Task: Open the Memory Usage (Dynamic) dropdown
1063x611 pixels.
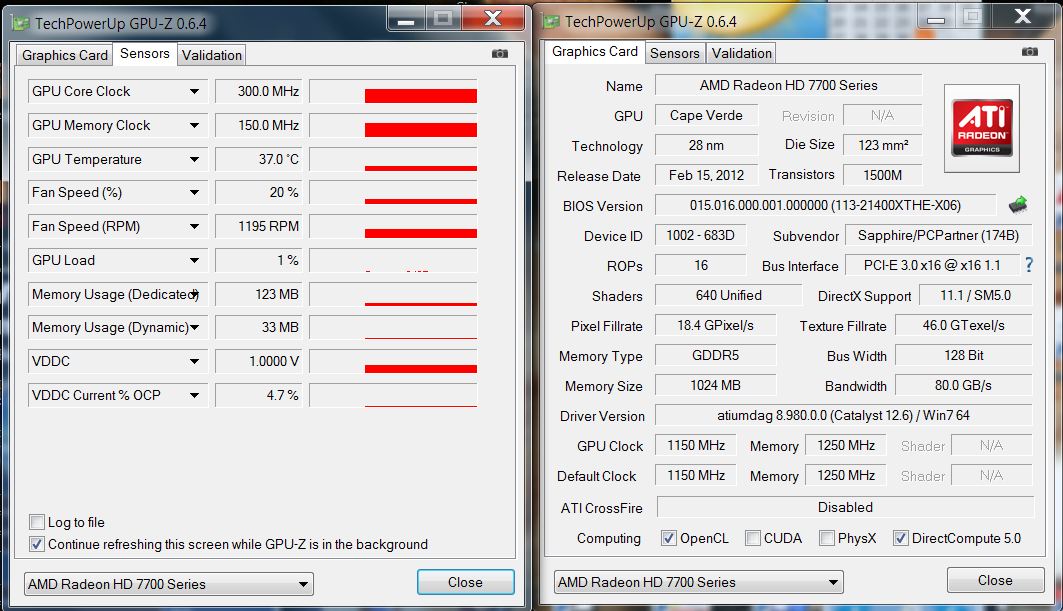Action: (195, 328)
